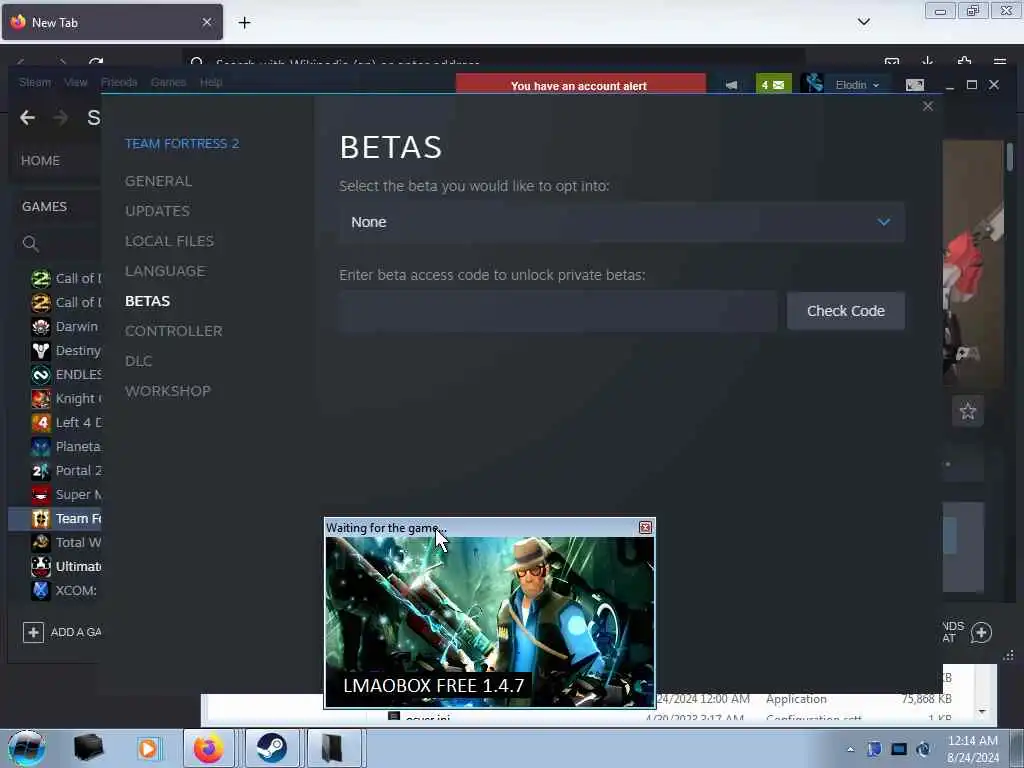Expand the Firefox list all tabs chevron

863,22
